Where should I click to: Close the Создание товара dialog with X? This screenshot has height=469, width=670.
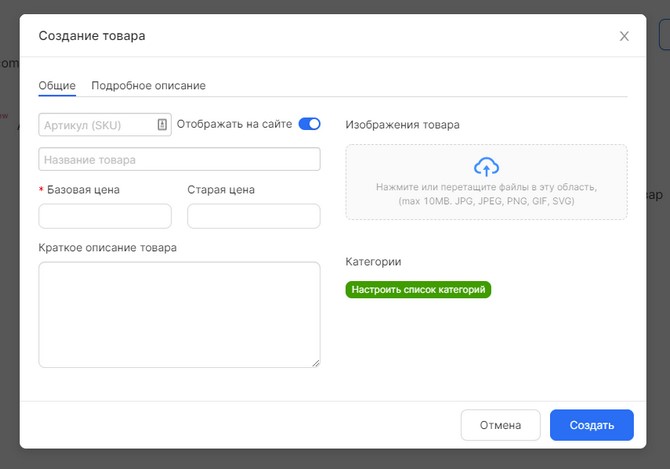point(624,36)
